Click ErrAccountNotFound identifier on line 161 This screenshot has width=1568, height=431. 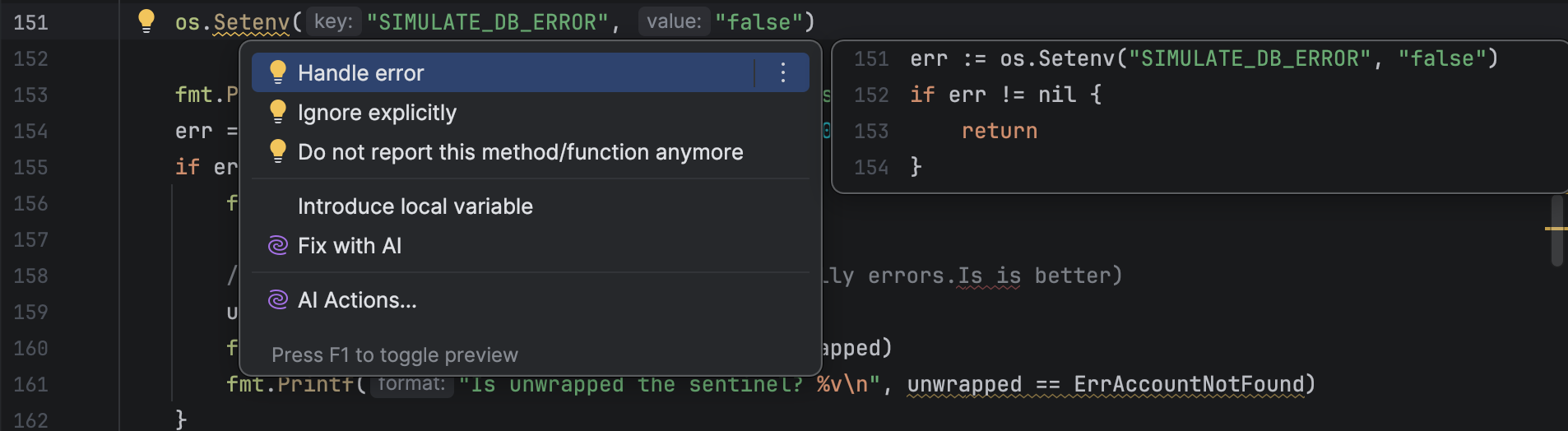tap(1189, 384)
